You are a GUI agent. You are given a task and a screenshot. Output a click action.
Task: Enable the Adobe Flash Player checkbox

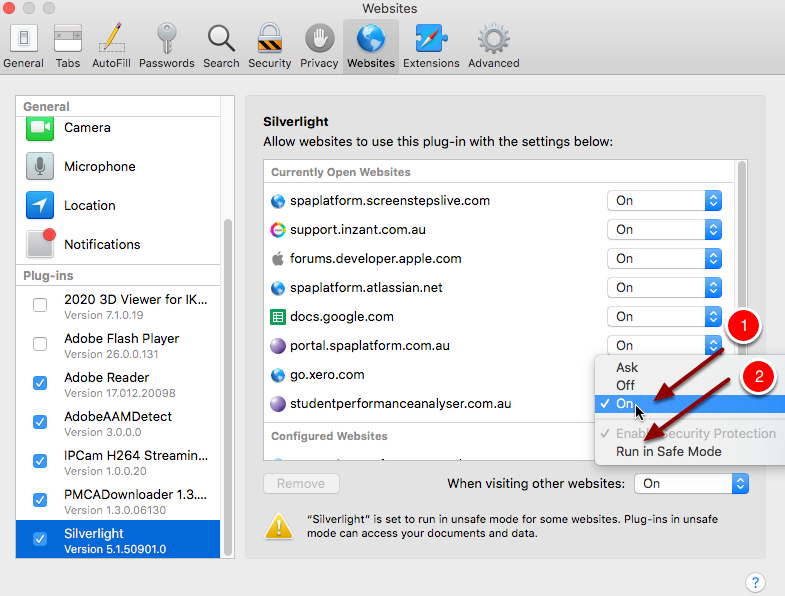40,344
